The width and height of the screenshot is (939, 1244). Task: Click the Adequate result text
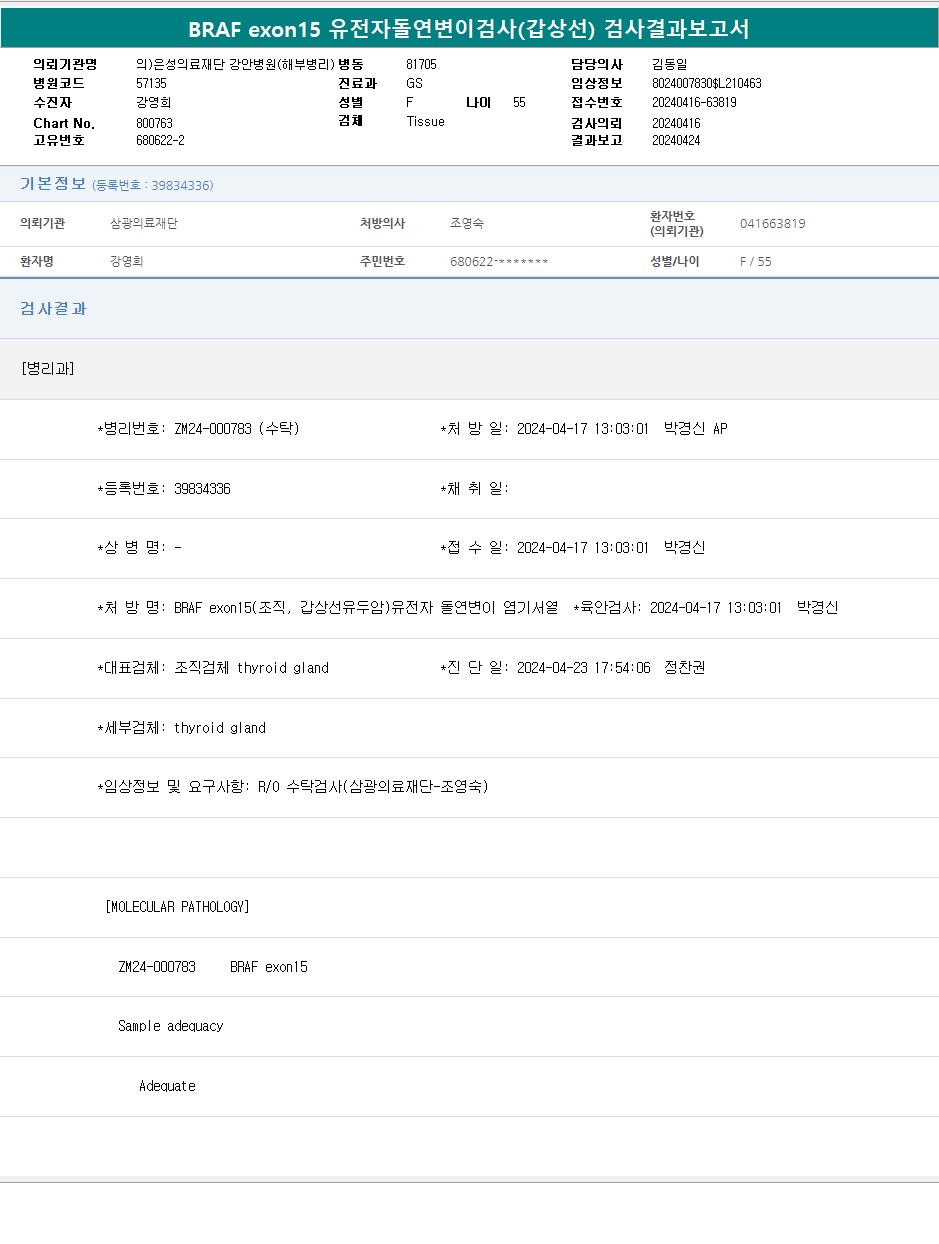click(167, 1086)
